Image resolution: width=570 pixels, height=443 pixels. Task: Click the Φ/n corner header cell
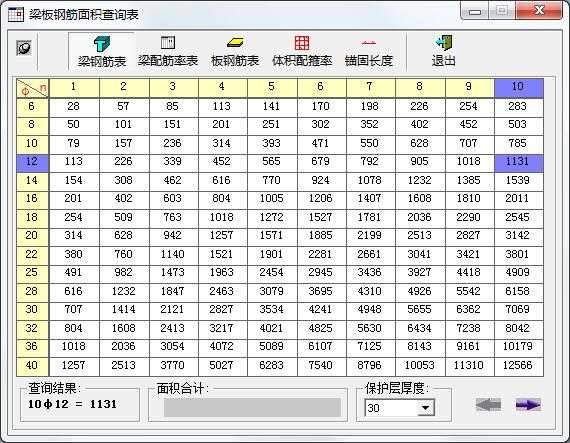tap(32, 88)
